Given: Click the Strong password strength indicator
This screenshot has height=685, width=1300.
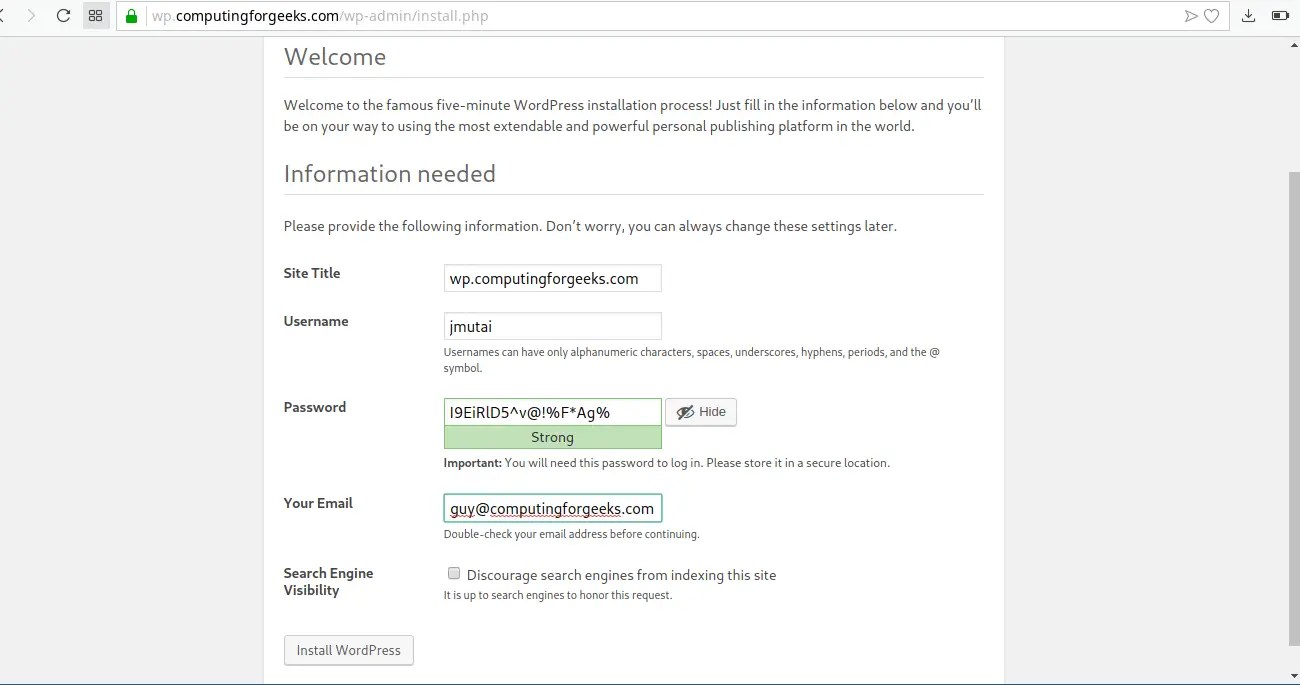Looking at the screenshot, I should pyautogui.click(x=552, y=438).
